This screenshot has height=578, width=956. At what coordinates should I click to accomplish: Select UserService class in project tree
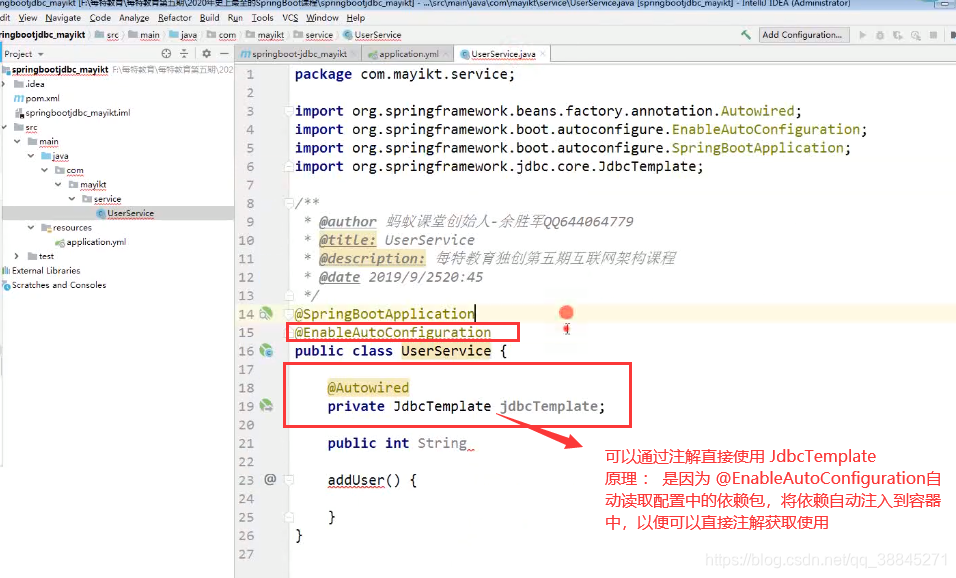[x=130, y=213]
